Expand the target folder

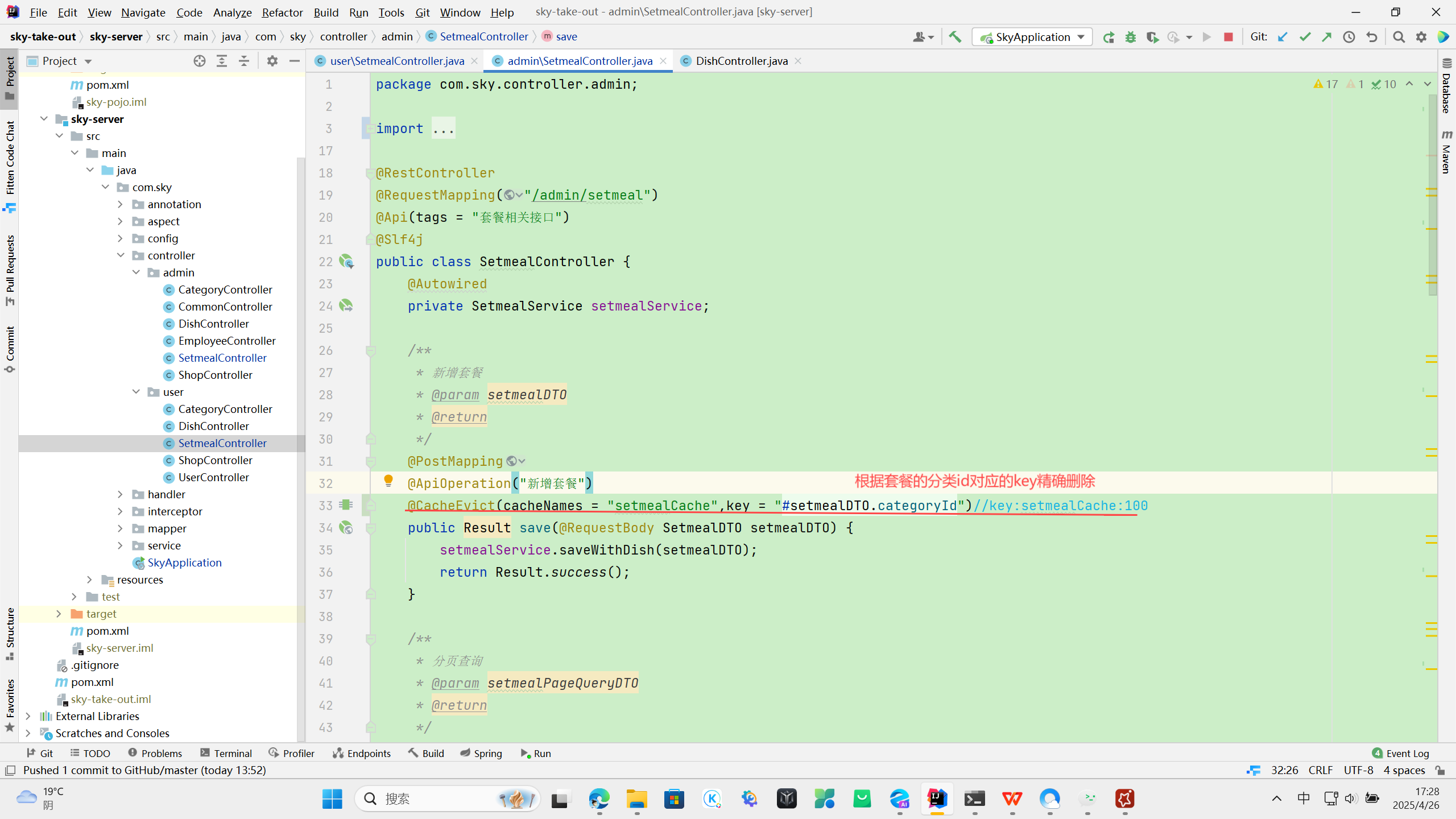click(x=59, y=614)
